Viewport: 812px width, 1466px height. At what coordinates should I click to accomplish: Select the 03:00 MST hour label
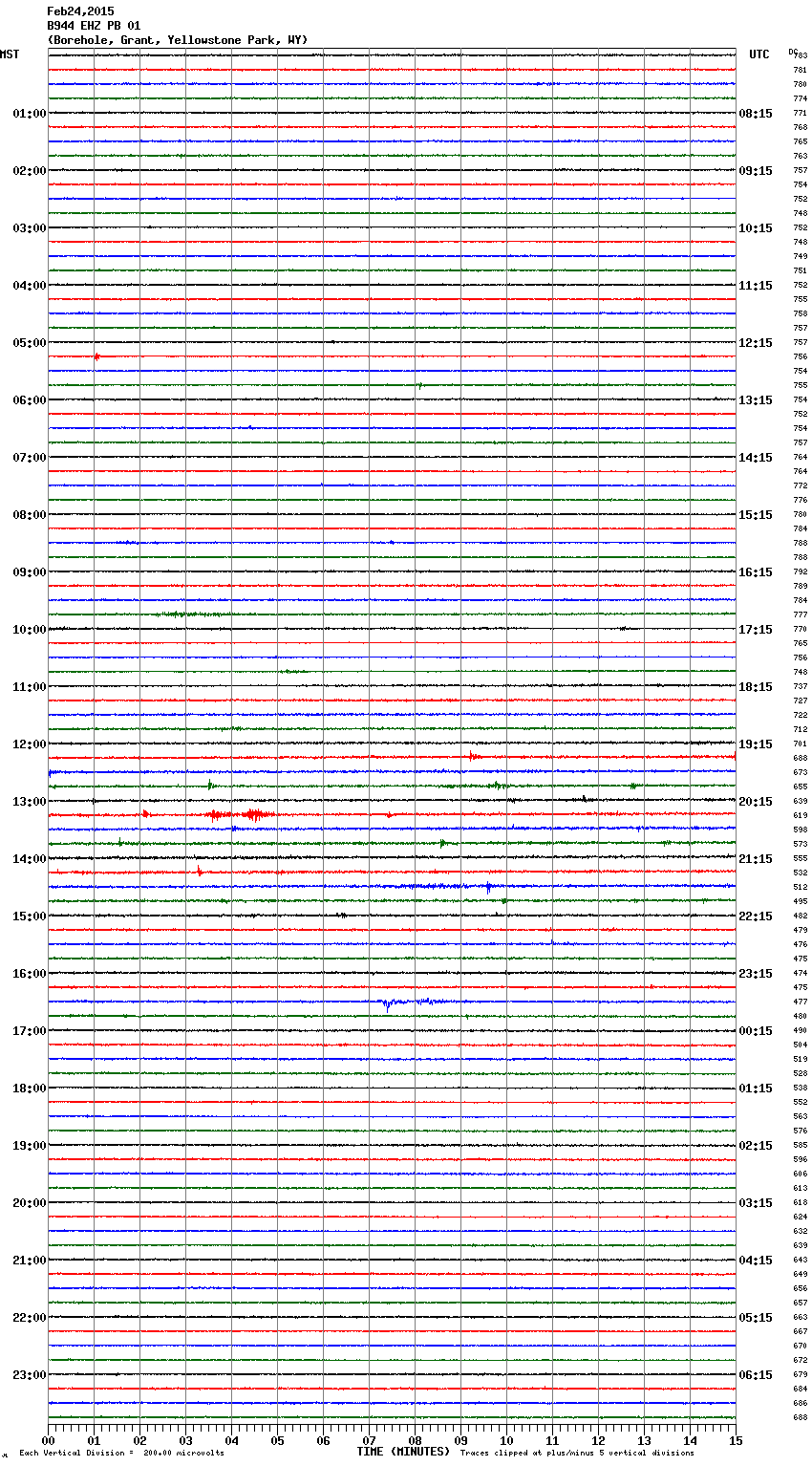30,228
